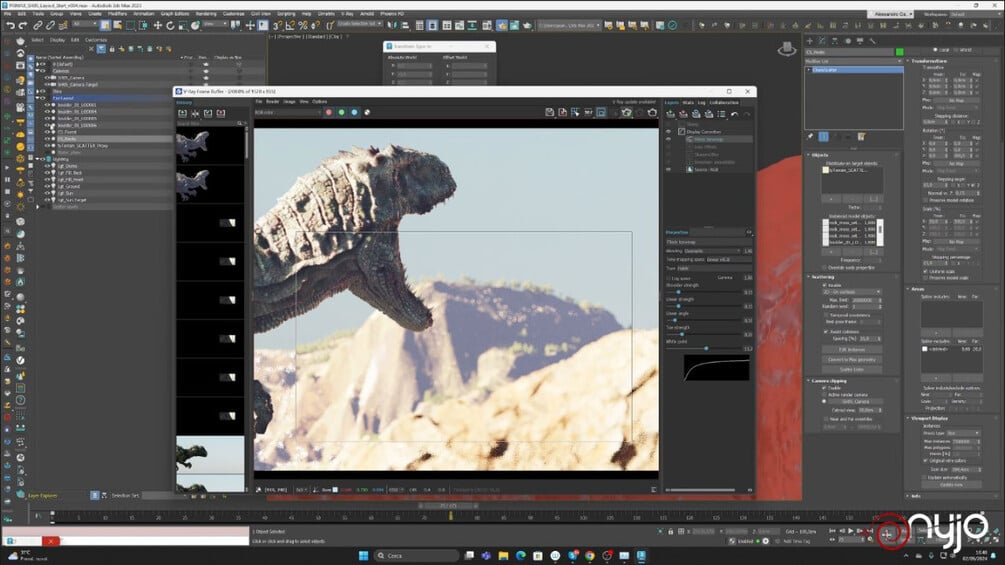Adjust the White point slider
Viewport: 1005px width, 565px height.
pyautogui.click(x=706, y=348)
